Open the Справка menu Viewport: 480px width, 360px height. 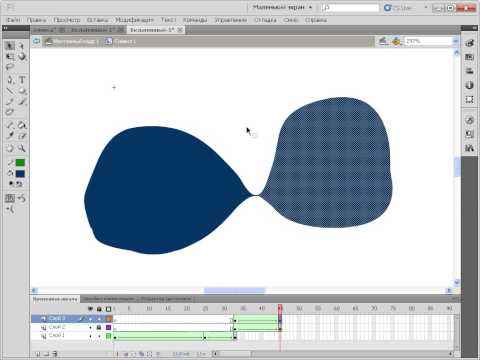pos(316,20)
